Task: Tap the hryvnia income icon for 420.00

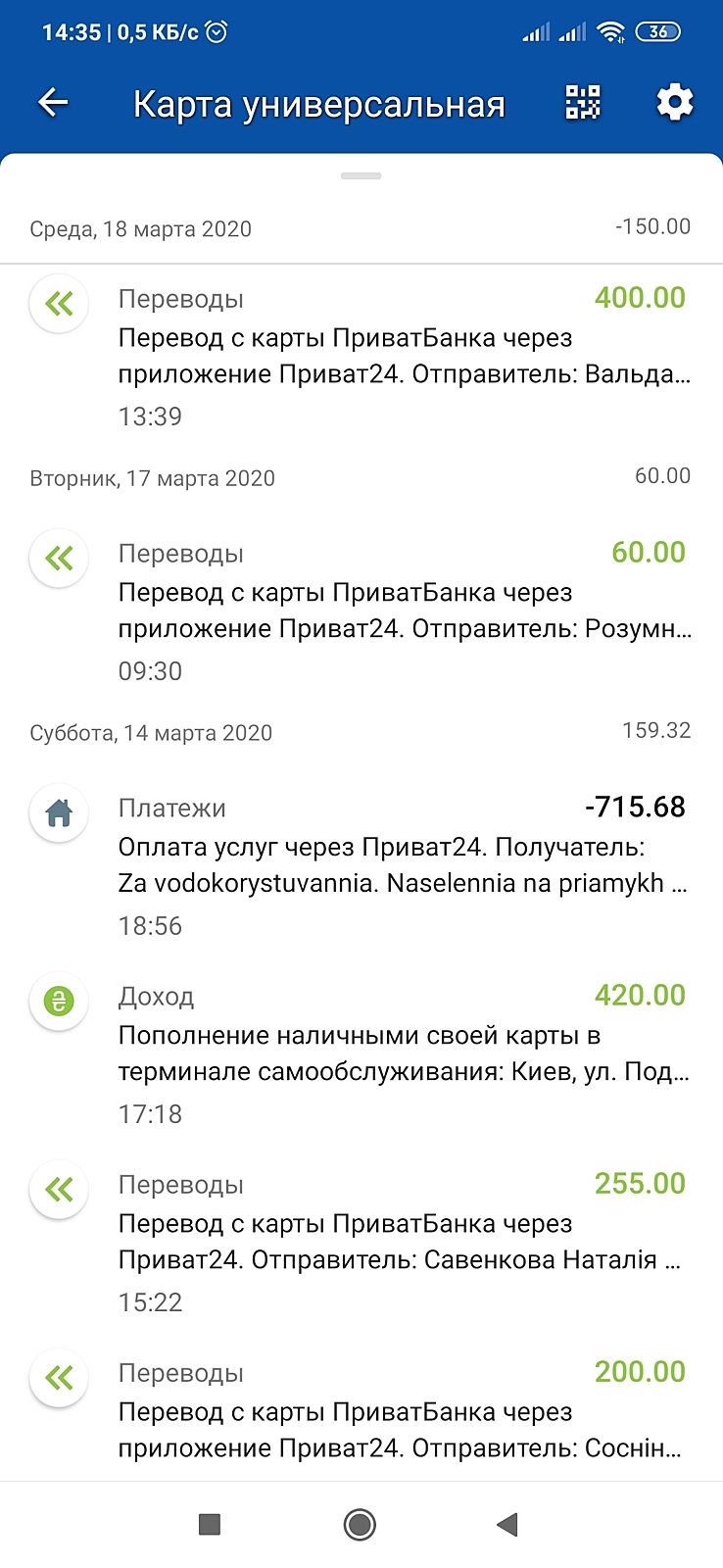Action: click(60, 1002)
